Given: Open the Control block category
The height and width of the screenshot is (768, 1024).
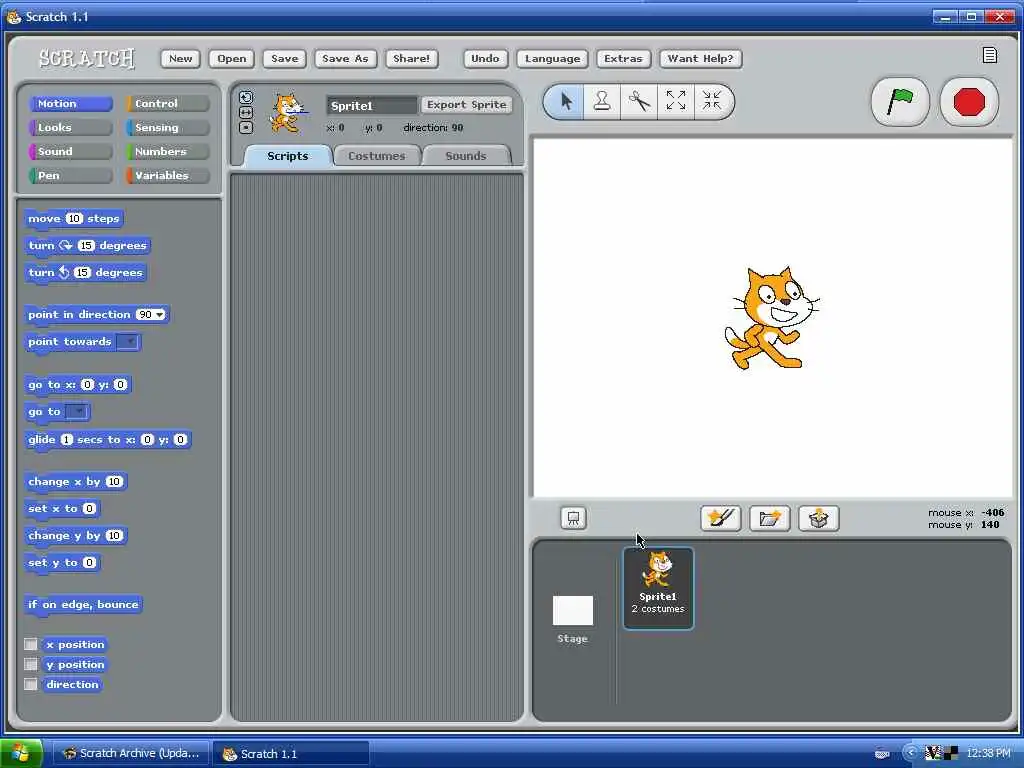Looking at the screenshot, I should [168, 104].
